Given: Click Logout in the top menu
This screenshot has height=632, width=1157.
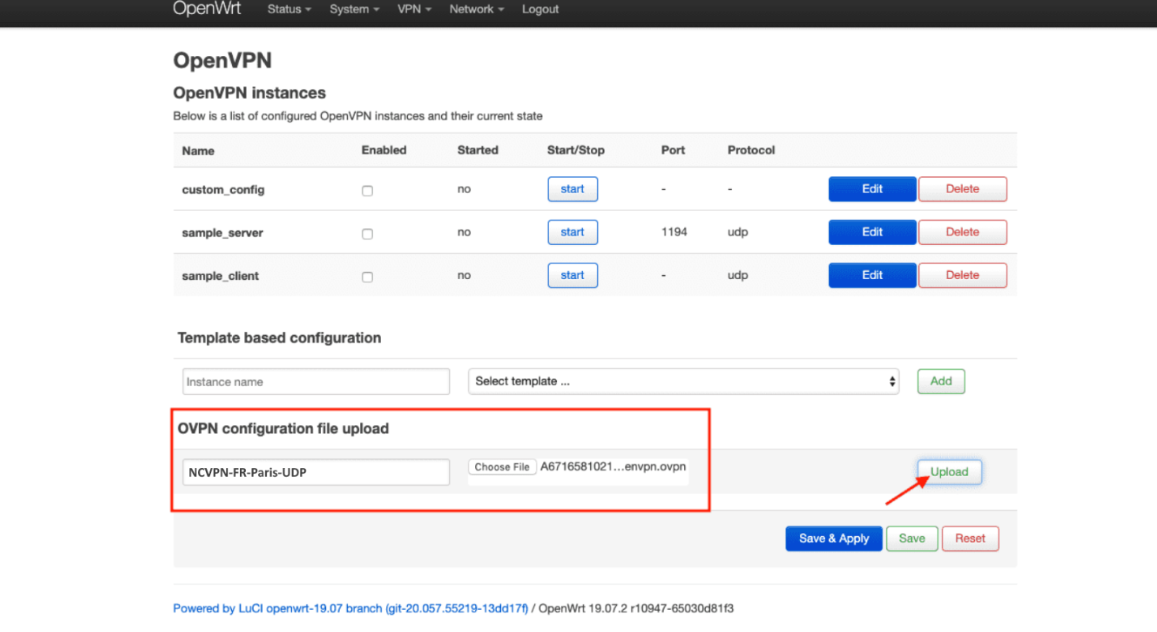Looking at the screenshot, I should click(x=540, y=9).
